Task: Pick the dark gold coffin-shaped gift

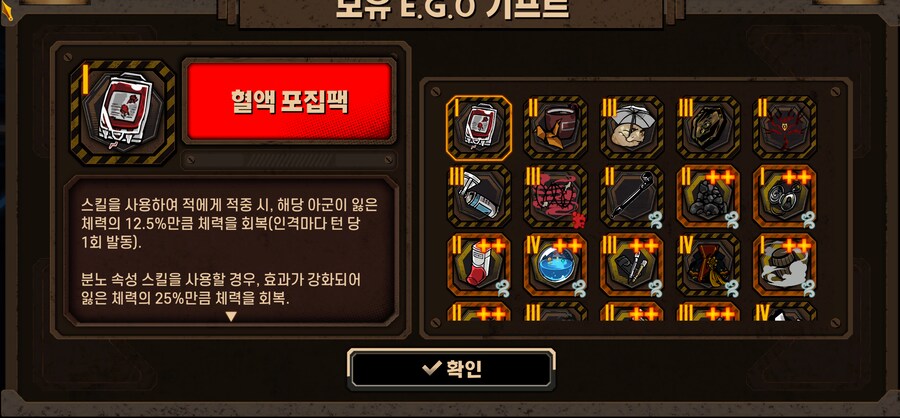Action: tap(708, 127)
